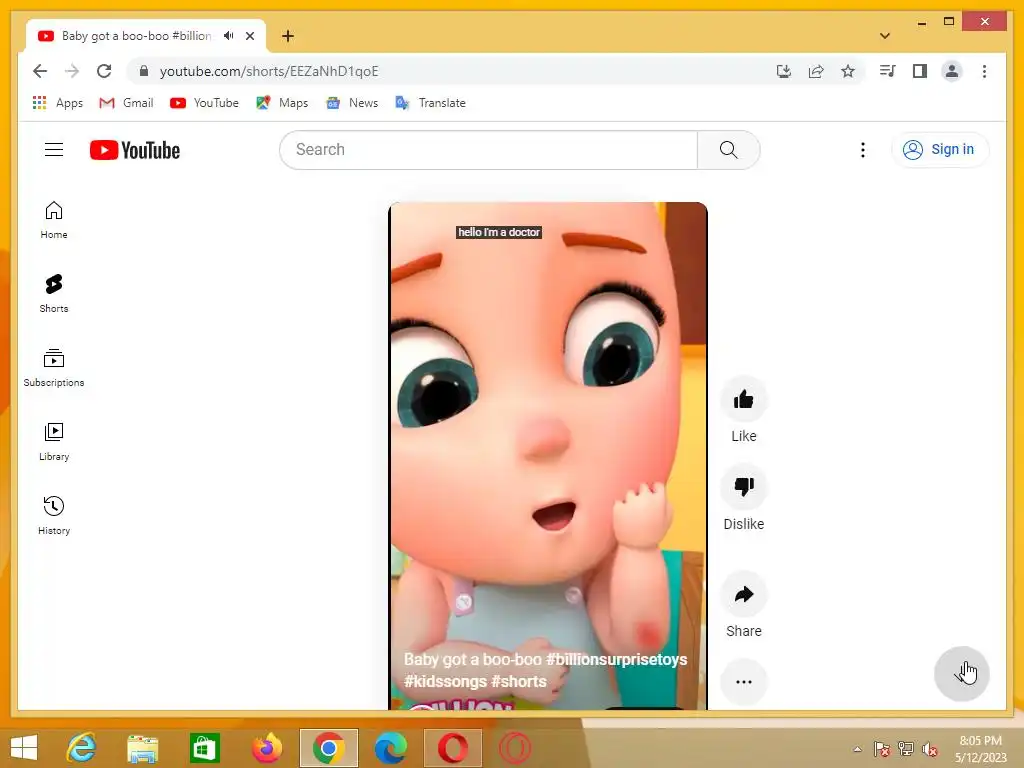Click the next video circular button
The width and height of the screenshot is (1024, 768).
click(962, 673)
